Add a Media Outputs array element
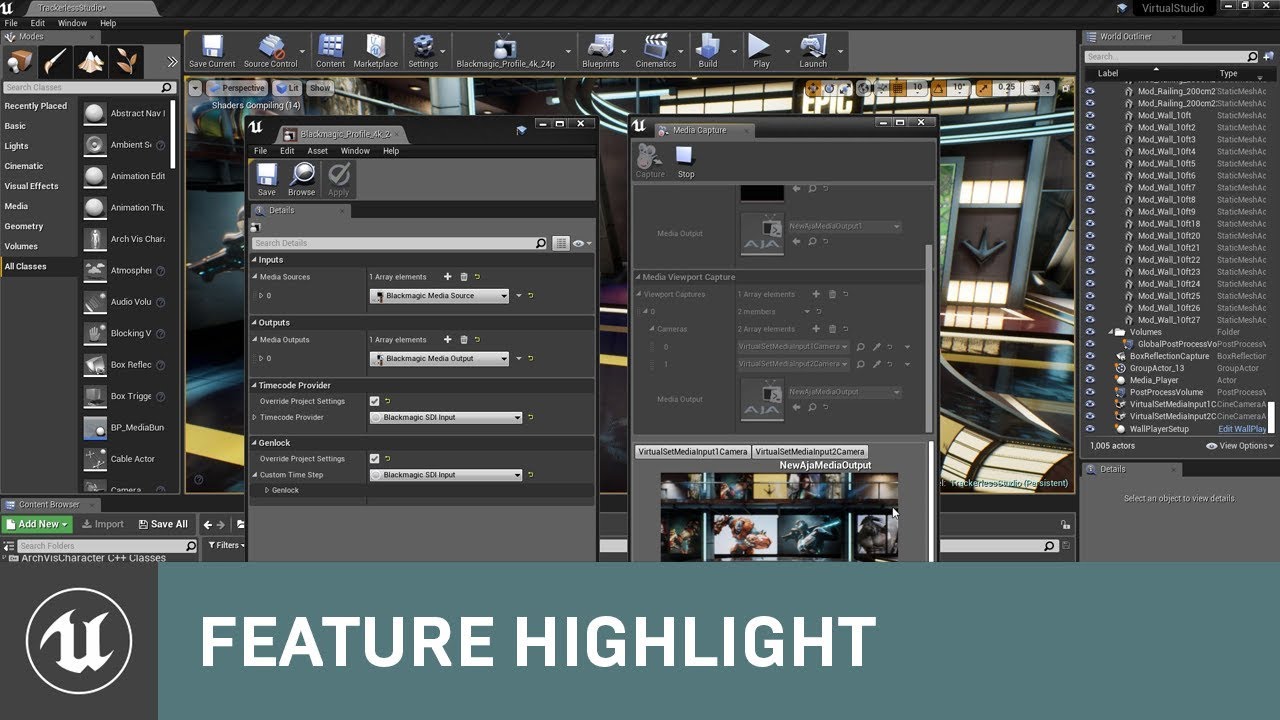 point(447,340)
